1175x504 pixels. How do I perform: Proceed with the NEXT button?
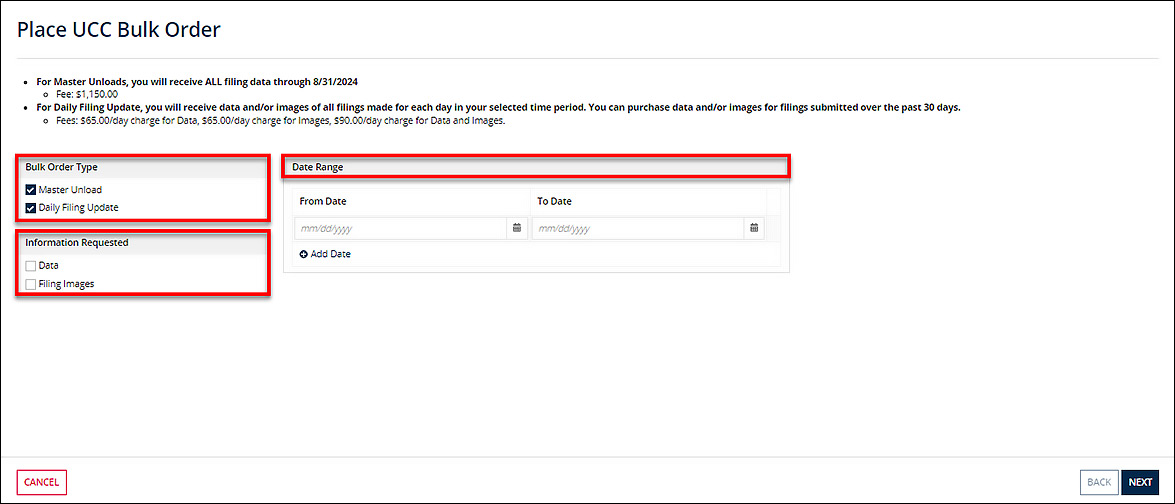click(1140, 482)
